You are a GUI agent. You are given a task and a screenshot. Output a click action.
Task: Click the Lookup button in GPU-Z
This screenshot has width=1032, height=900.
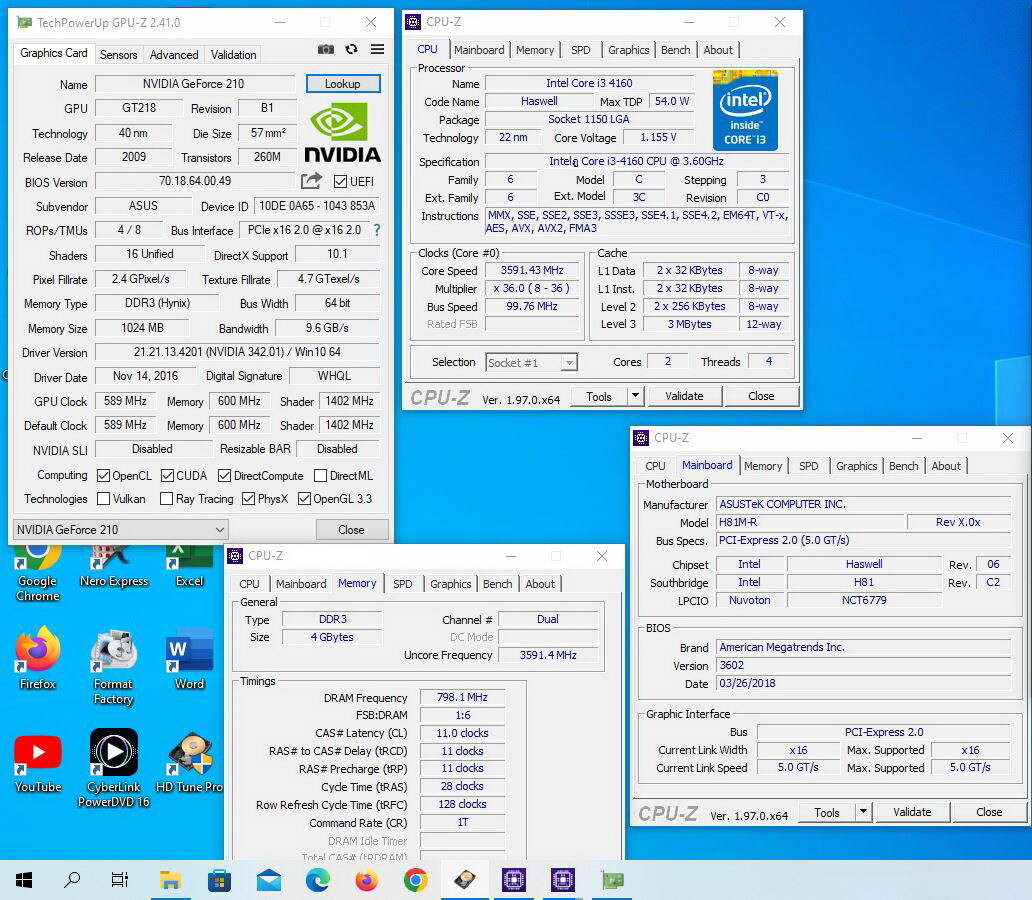point(342,84)
